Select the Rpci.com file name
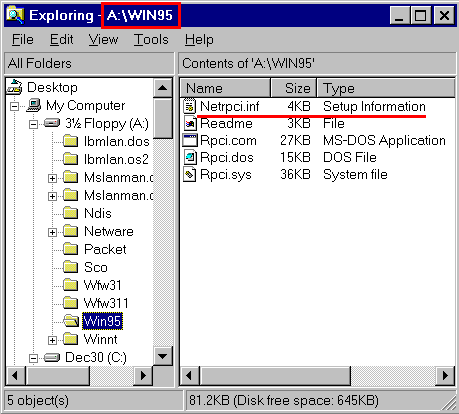Viewport: 459px width, 414px height. 228,140
